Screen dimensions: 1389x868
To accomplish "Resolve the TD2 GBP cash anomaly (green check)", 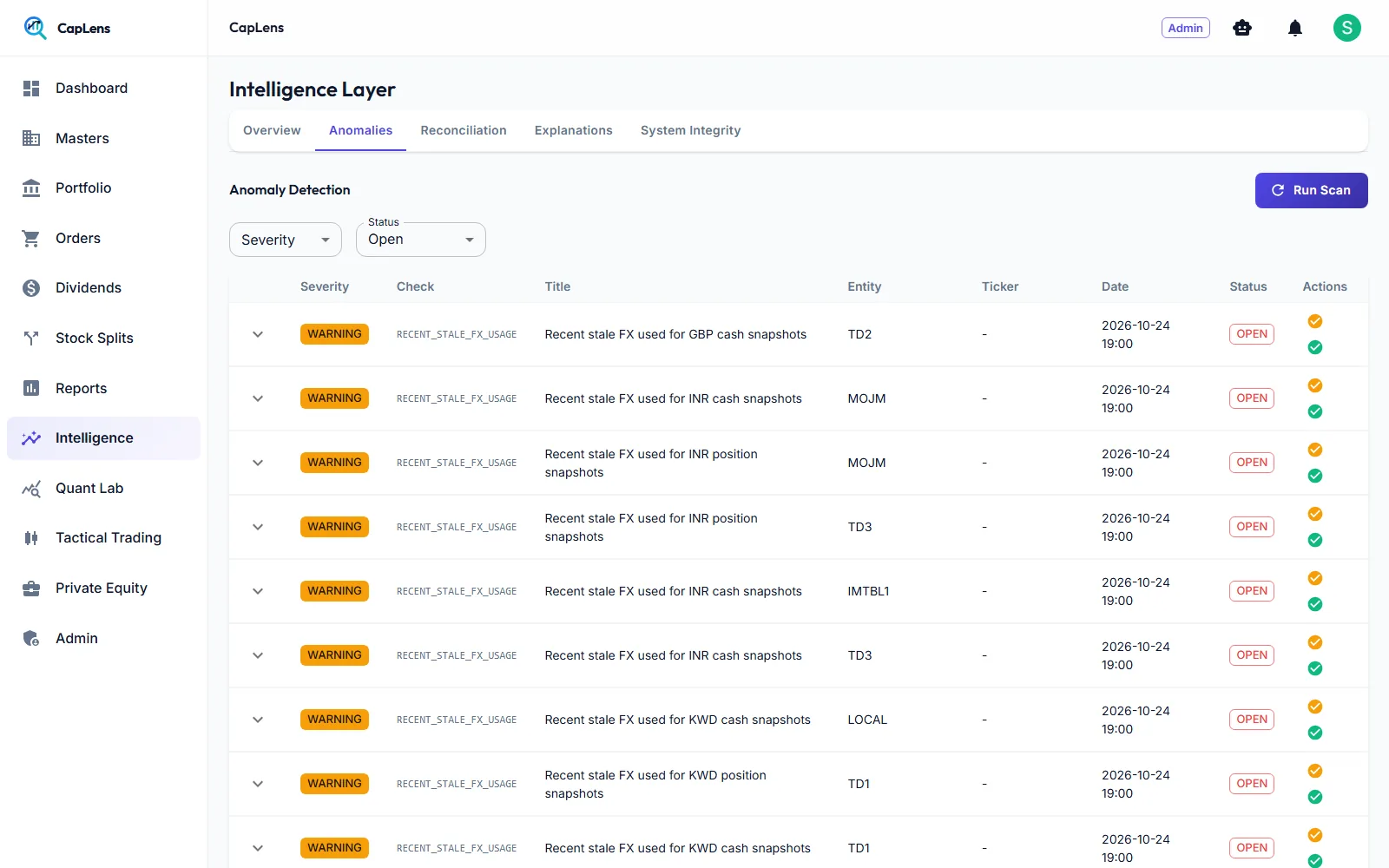I will (1315, 347).
